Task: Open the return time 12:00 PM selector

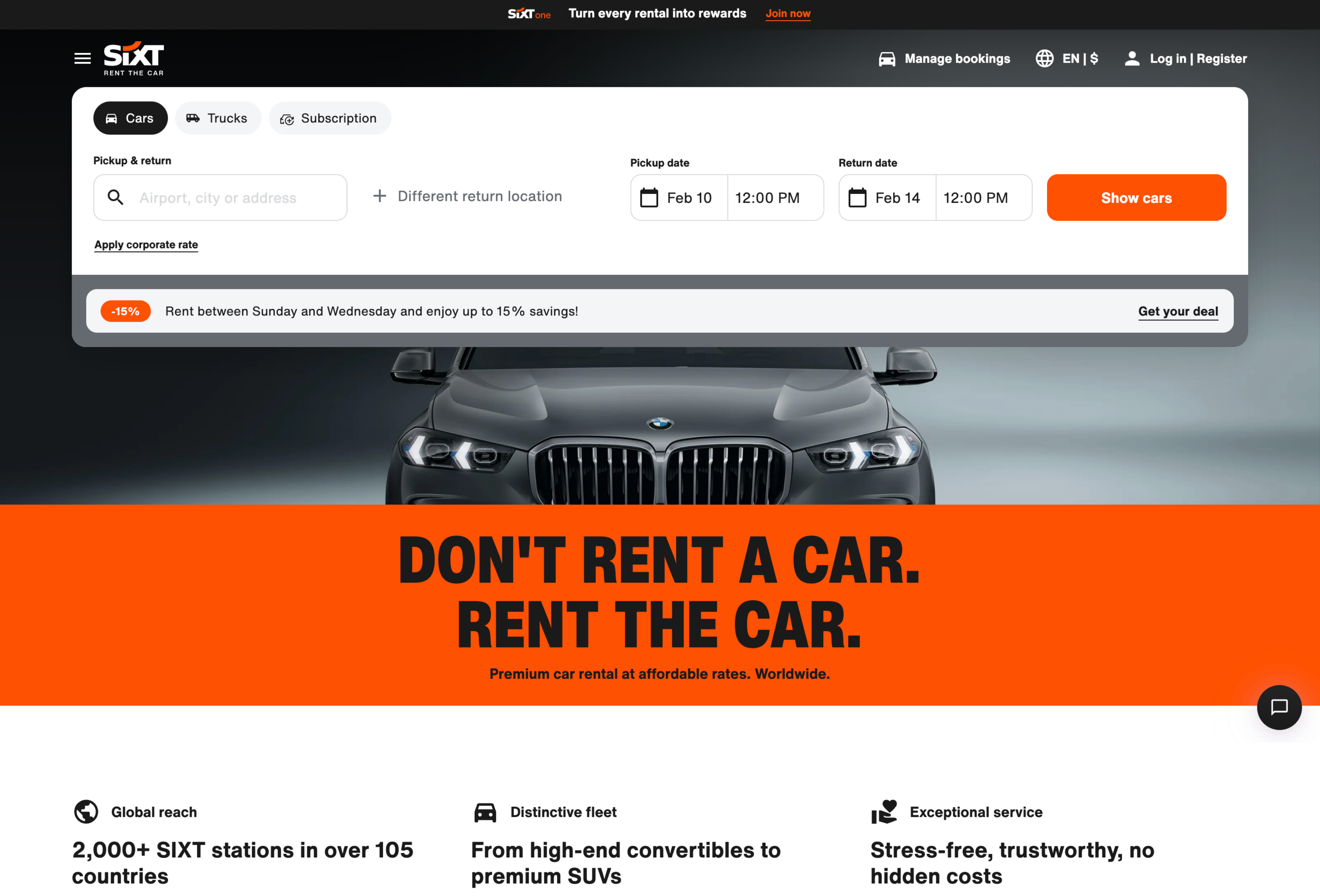Action: point(983,197)
